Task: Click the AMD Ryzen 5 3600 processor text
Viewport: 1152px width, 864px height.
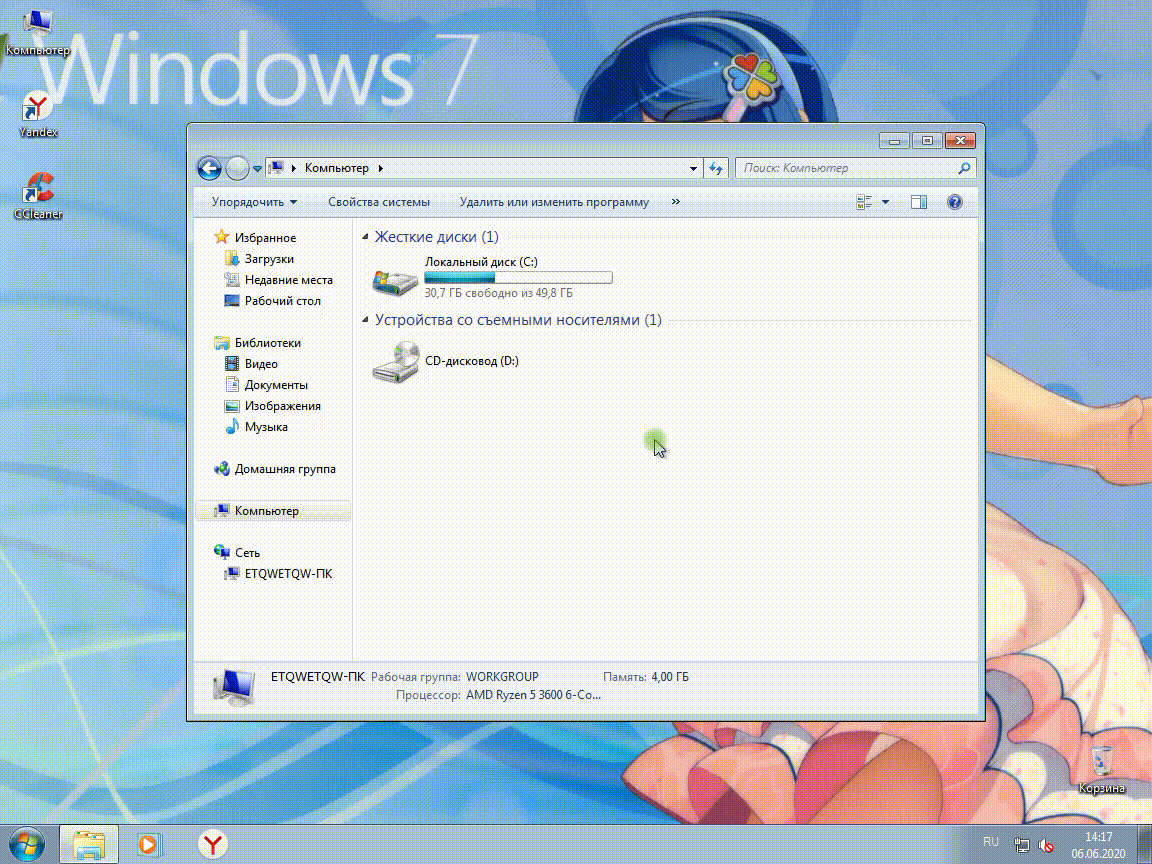Action: pyautogui.click(x=533, y=694)
